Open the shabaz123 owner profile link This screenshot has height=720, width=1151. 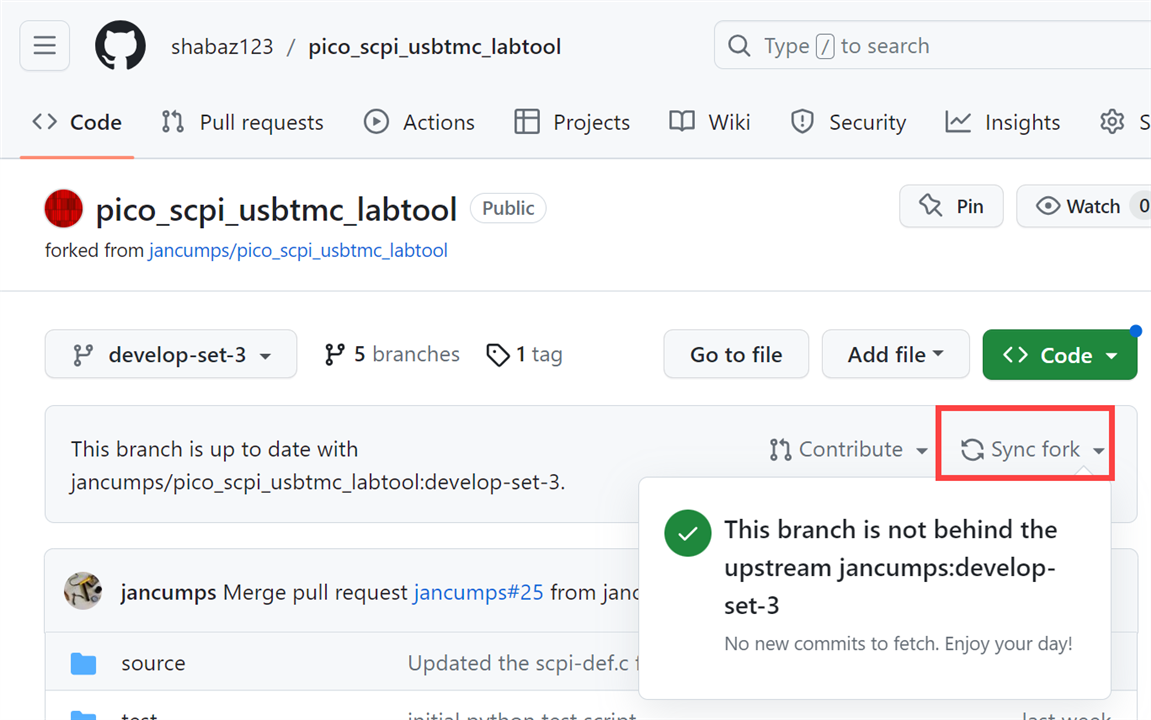click(222, 46)
